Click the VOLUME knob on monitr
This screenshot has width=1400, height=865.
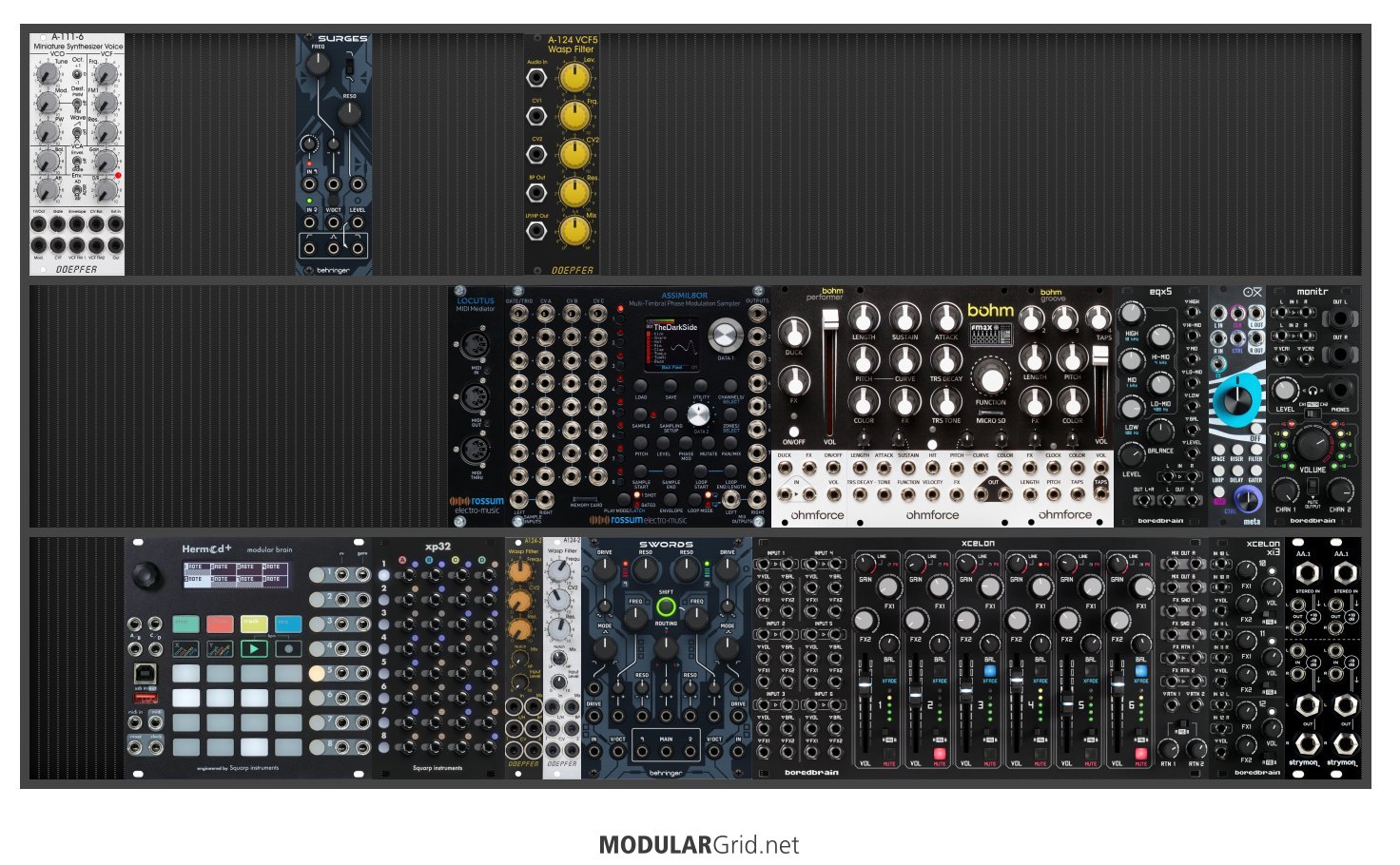pyautogui.click(x=1312, y=444)
